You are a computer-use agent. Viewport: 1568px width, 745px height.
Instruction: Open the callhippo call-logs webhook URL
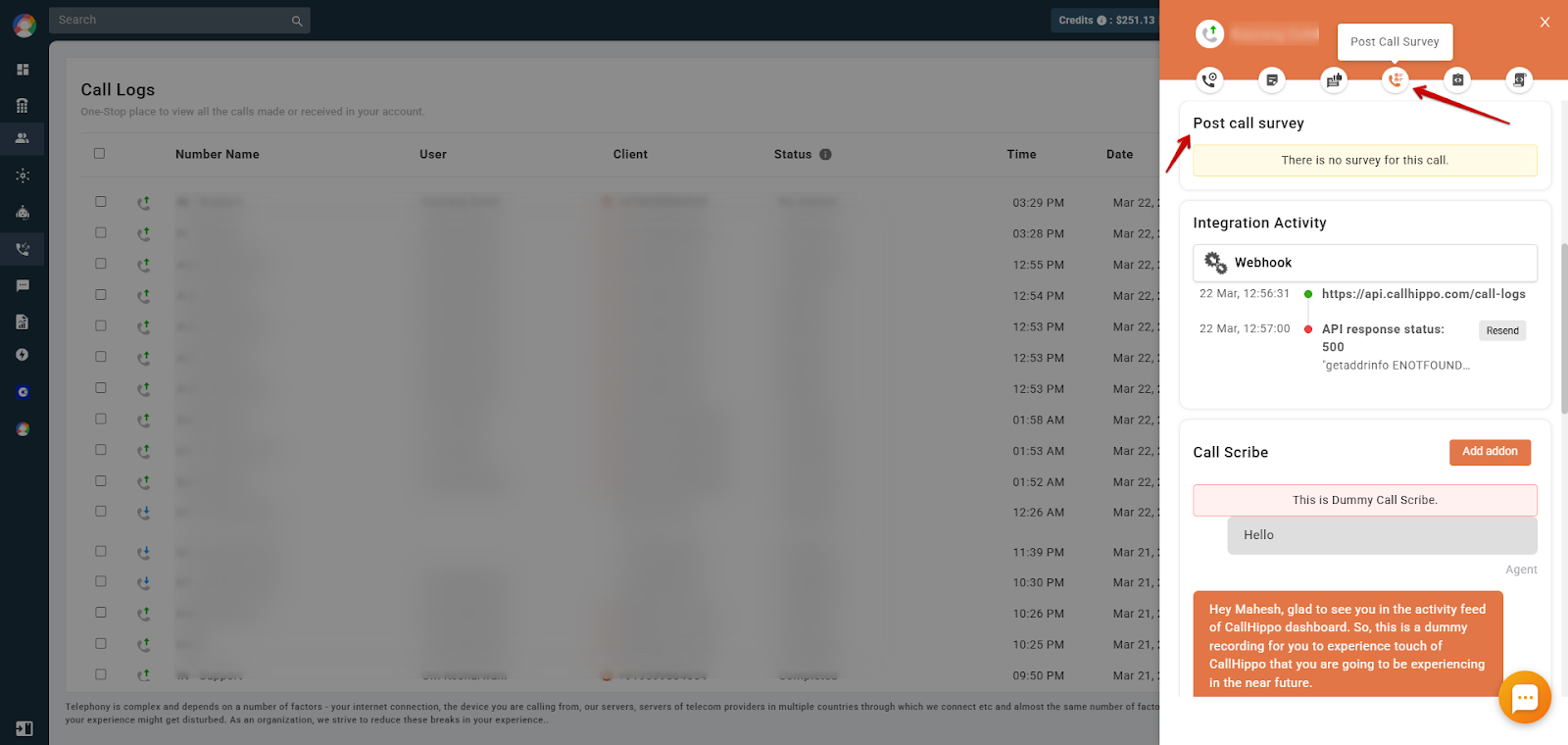point(1423,294)
